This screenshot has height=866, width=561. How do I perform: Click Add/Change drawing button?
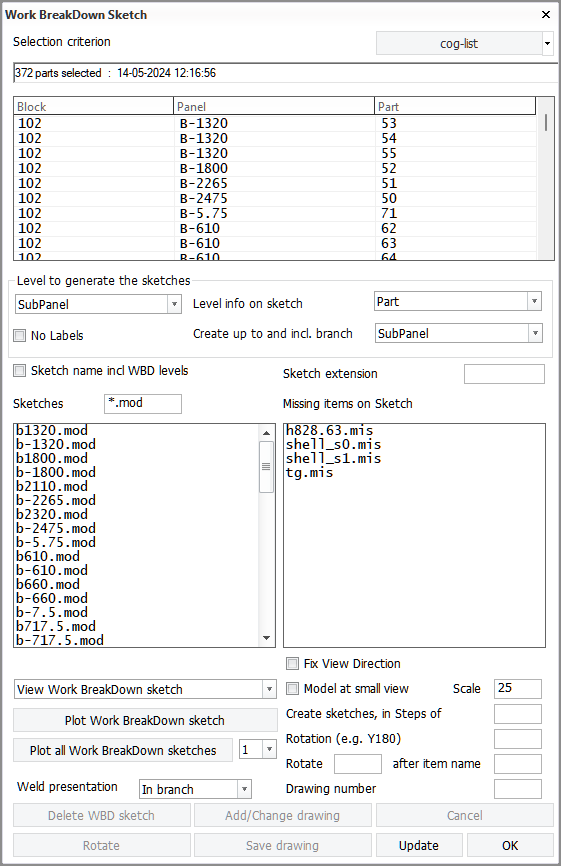pos(283,815)
